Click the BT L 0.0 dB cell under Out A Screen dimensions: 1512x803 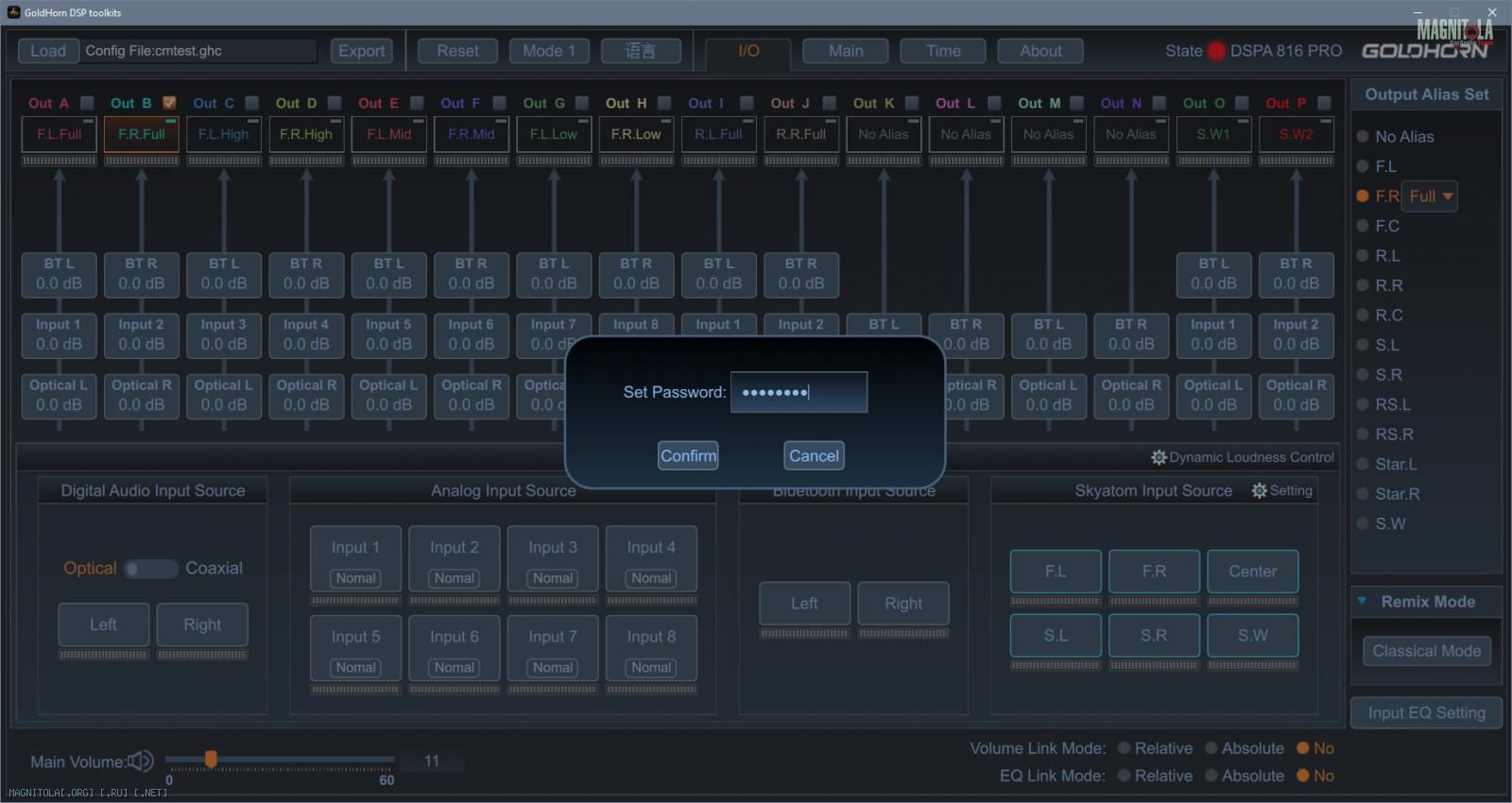pyautogui.click(x=59, y=274)
